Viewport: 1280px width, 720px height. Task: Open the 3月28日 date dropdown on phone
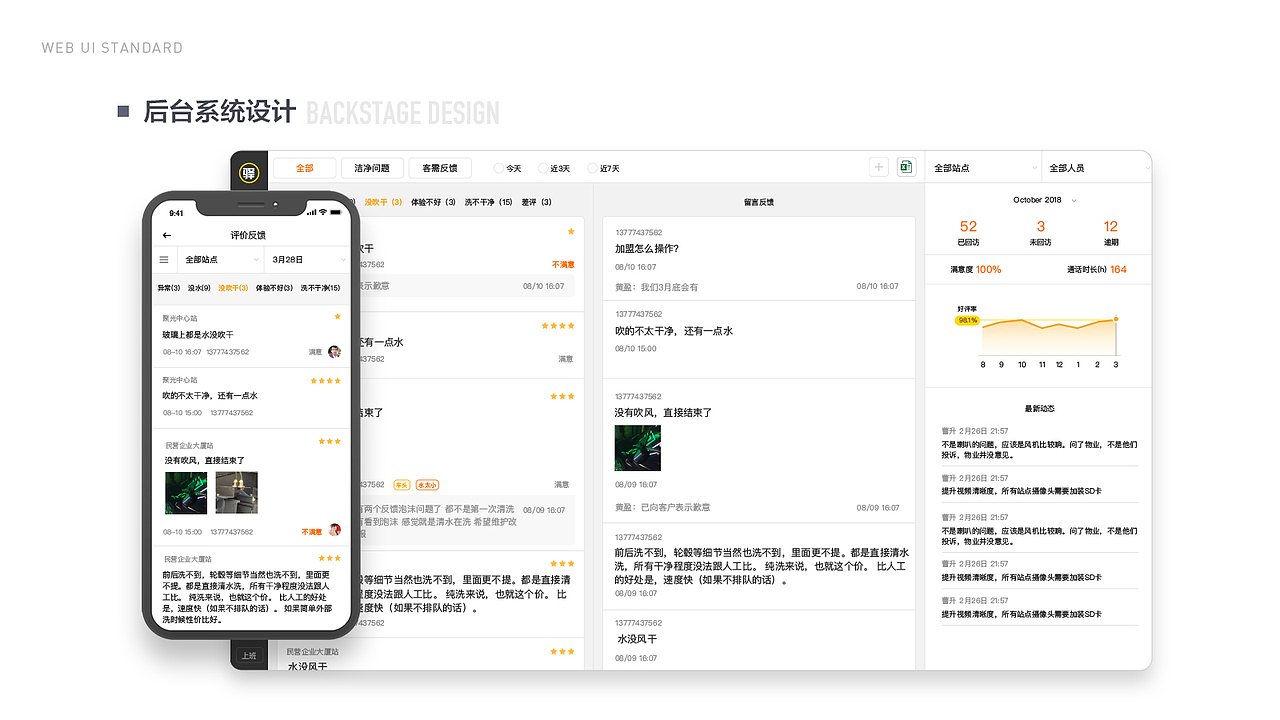[306, 260]
